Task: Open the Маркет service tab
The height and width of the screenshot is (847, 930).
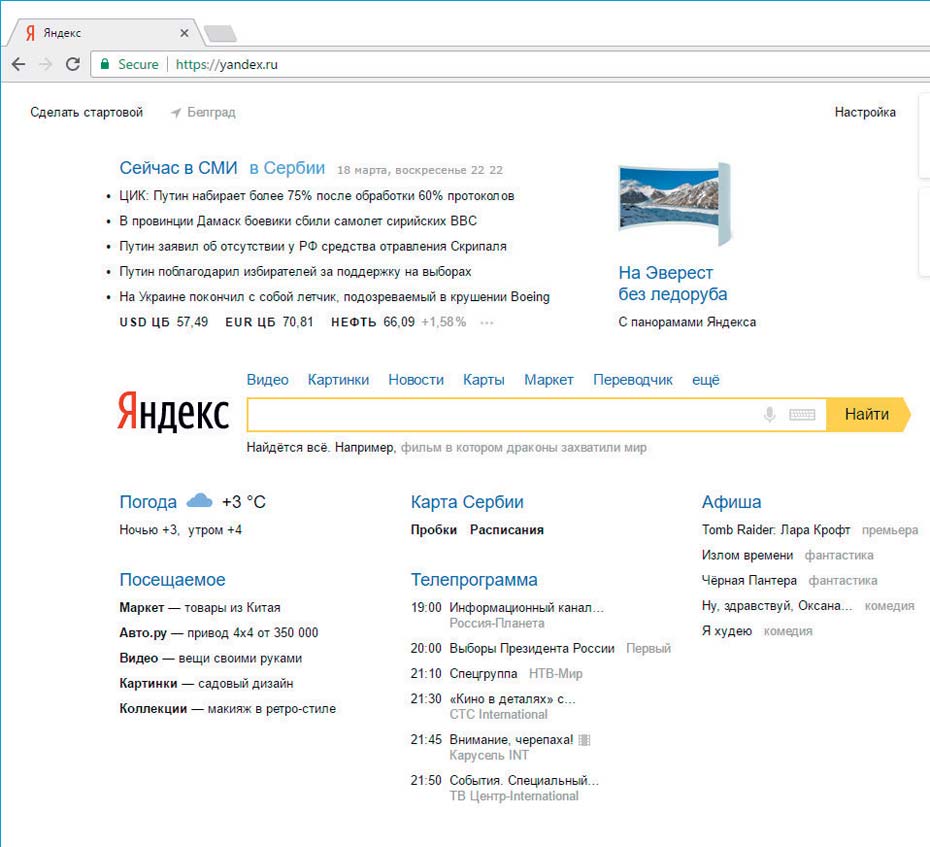Action: coord(549,380)
